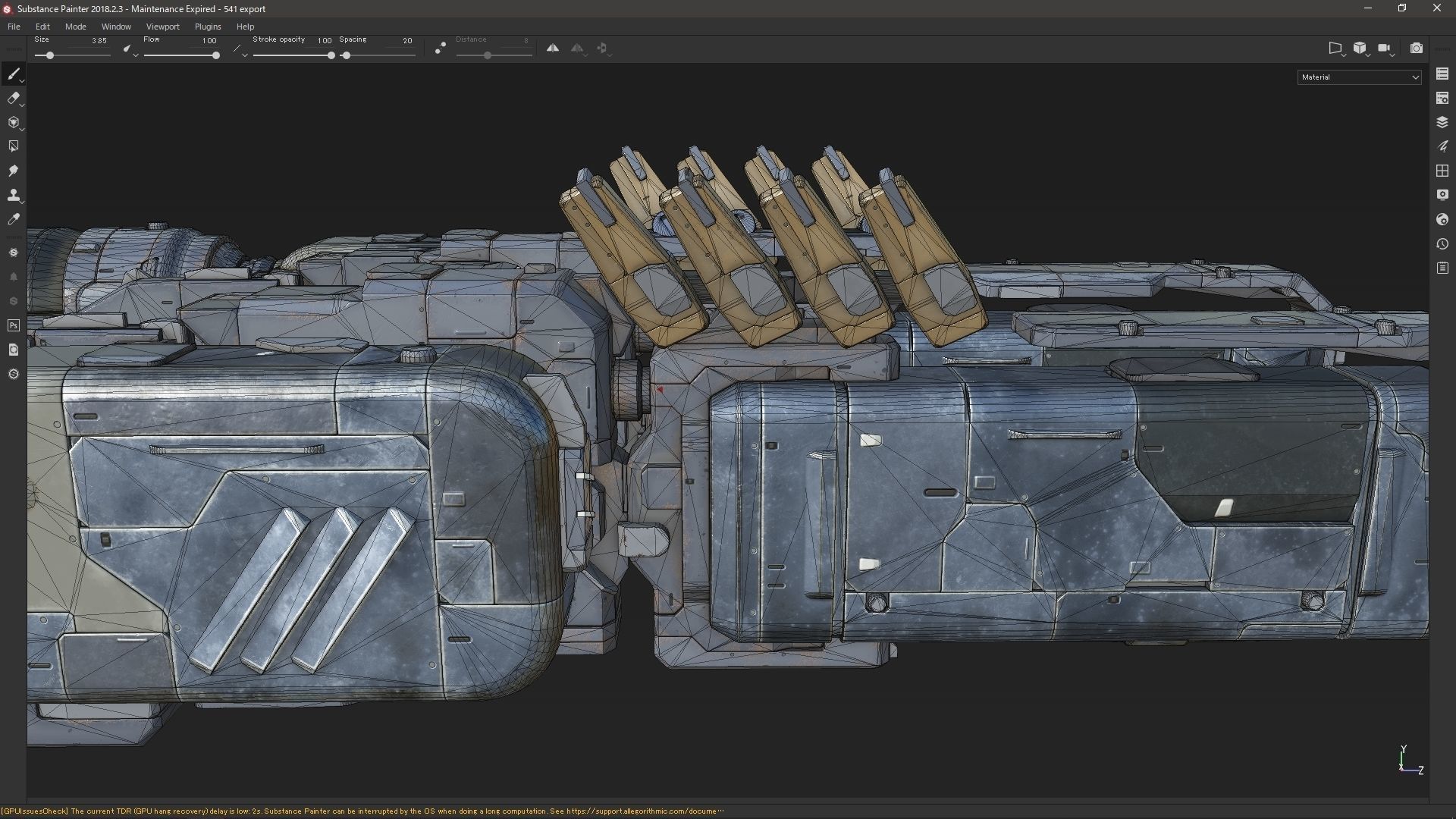Open the radial symmetry options icon

coord(603,48)
